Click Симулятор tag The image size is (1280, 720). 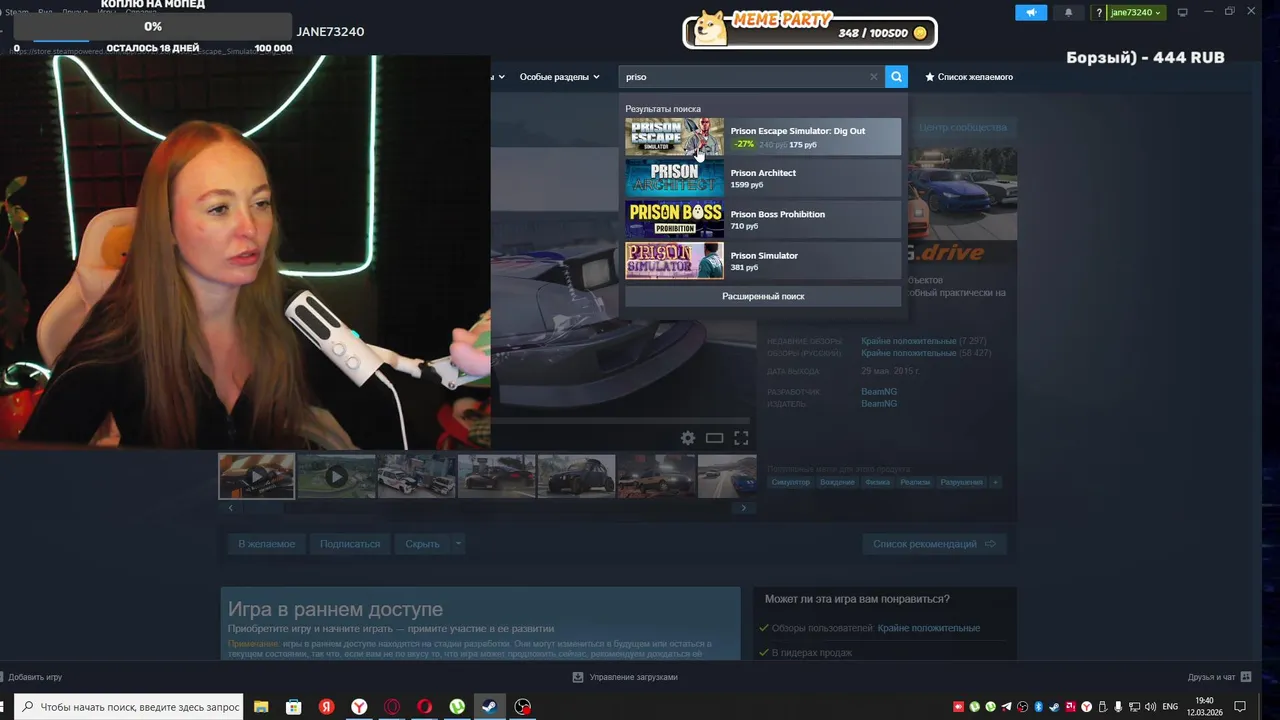coord(790,482)
